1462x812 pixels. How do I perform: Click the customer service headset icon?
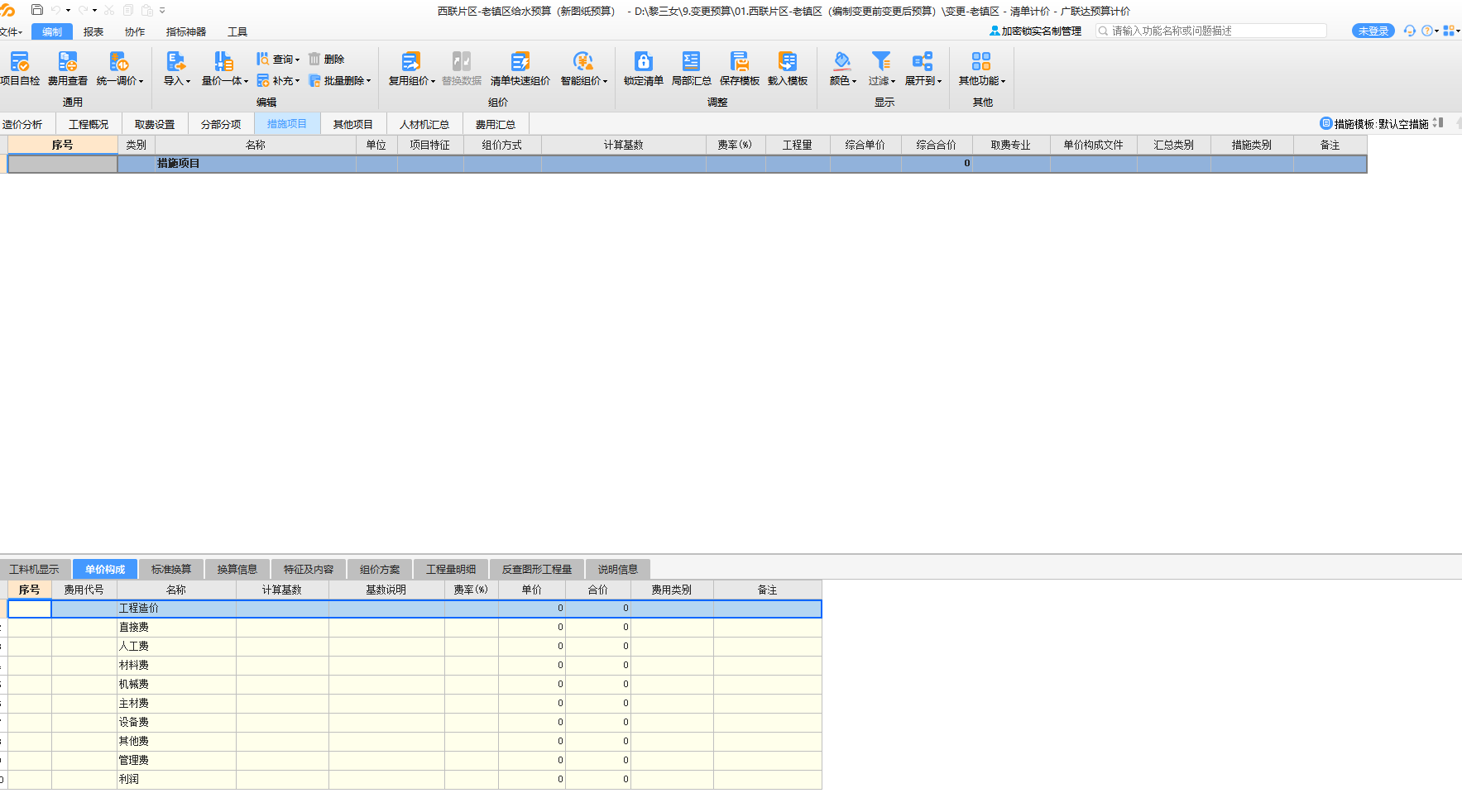pos(1410,31)
